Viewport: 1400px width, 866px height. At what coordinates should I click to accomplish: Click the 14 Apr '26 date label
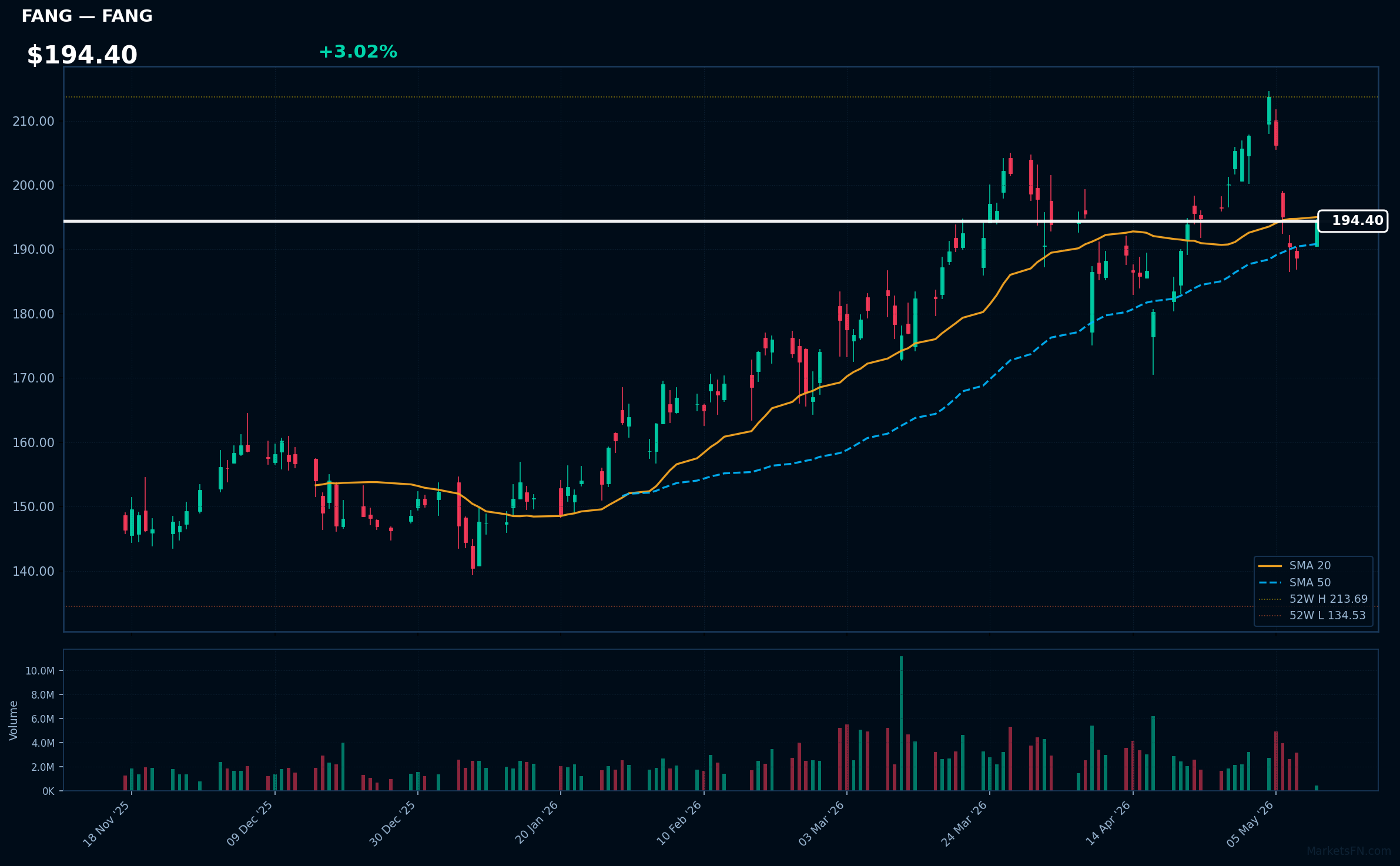click(1108, 824)
